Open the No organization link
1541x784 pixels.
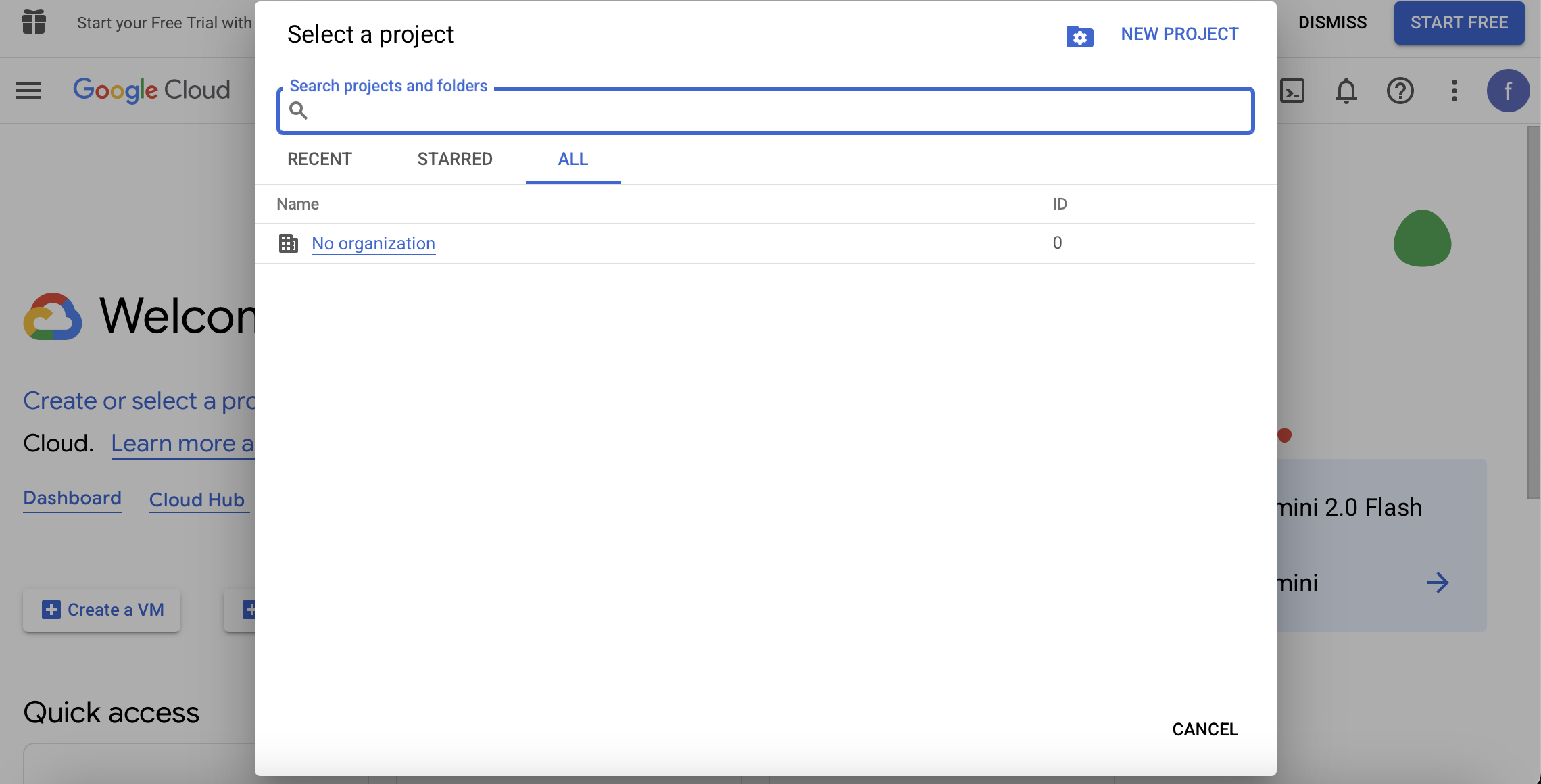(x=373, y=243)
